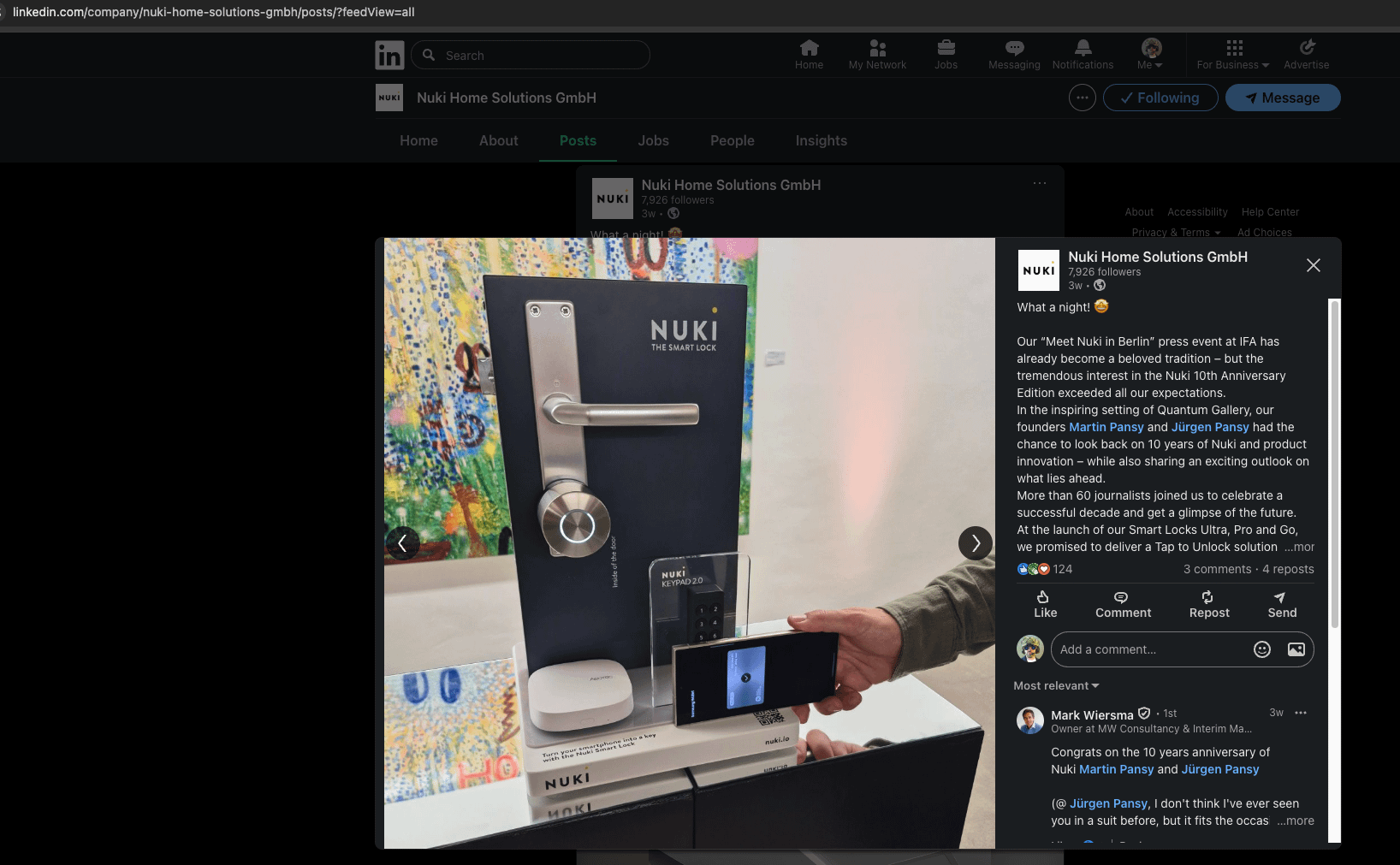Toggle Like on the Nuki post

pyautogui.click(x=1045, y=605)
